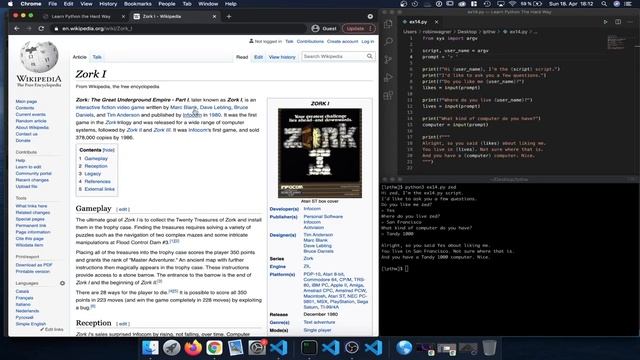This screenshot has width=640, height=360.
Task: Open the History menu
Action: pyautogui.click(x=108, y=4)
